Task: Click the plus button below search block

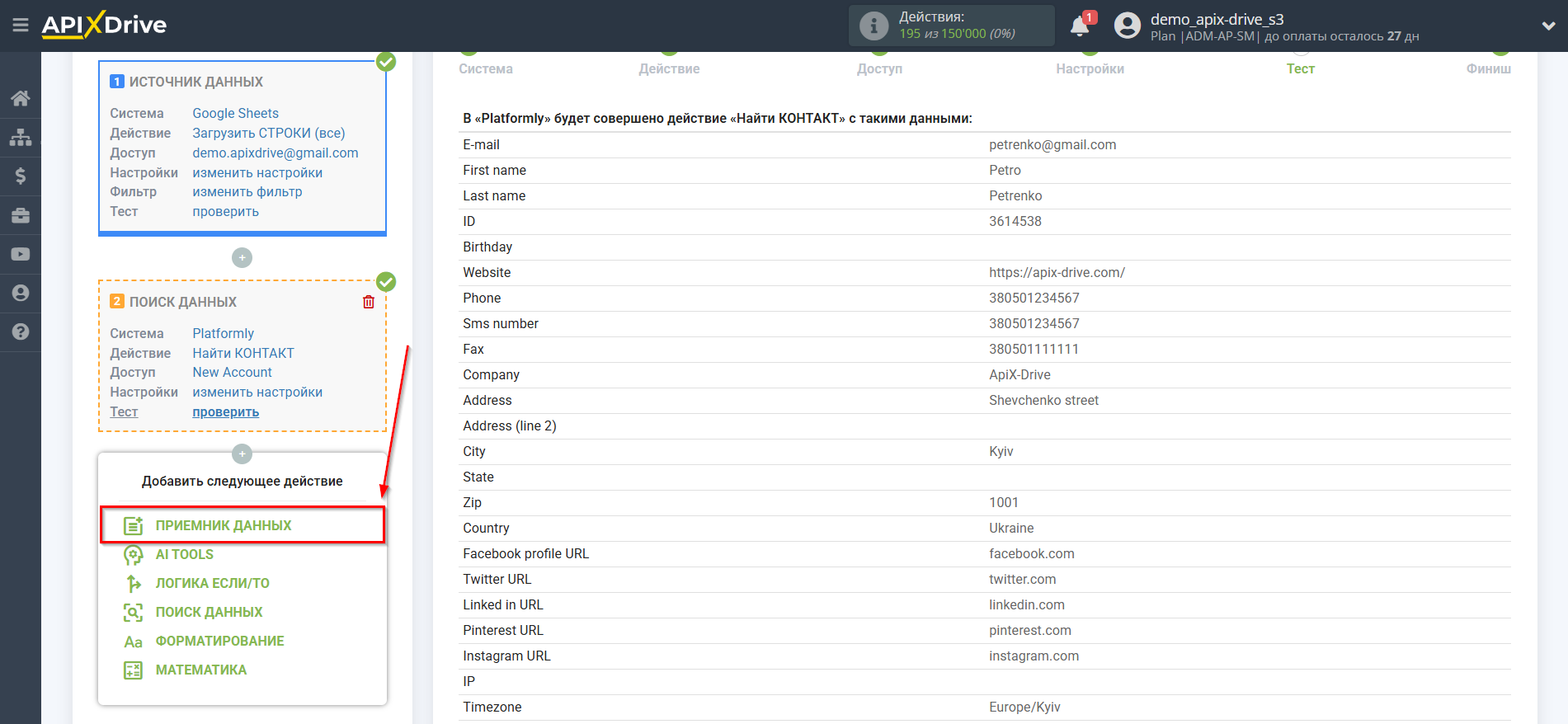Action: (x=242, y=454)
